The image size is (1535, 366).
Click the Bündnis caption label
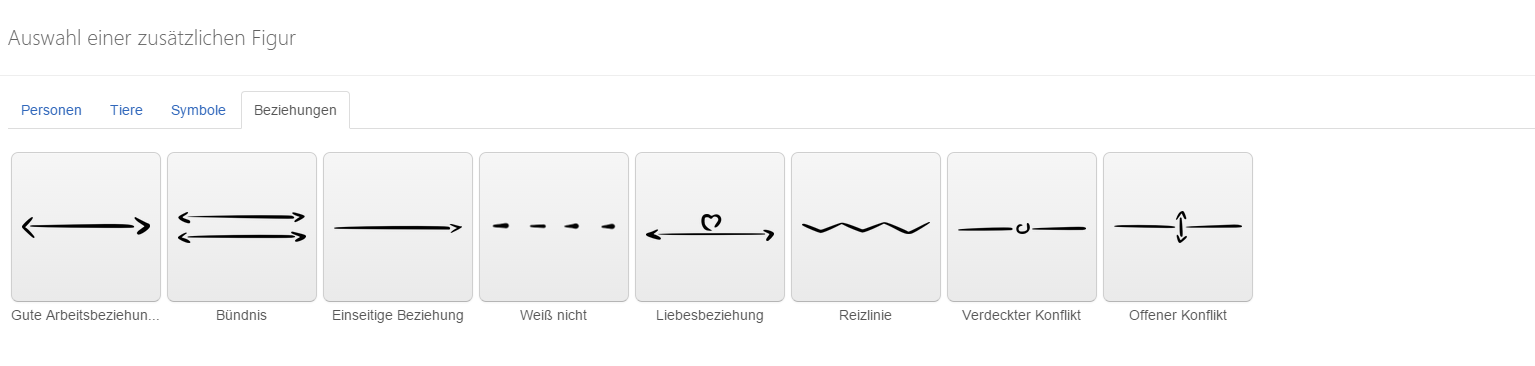click(242, 315)
